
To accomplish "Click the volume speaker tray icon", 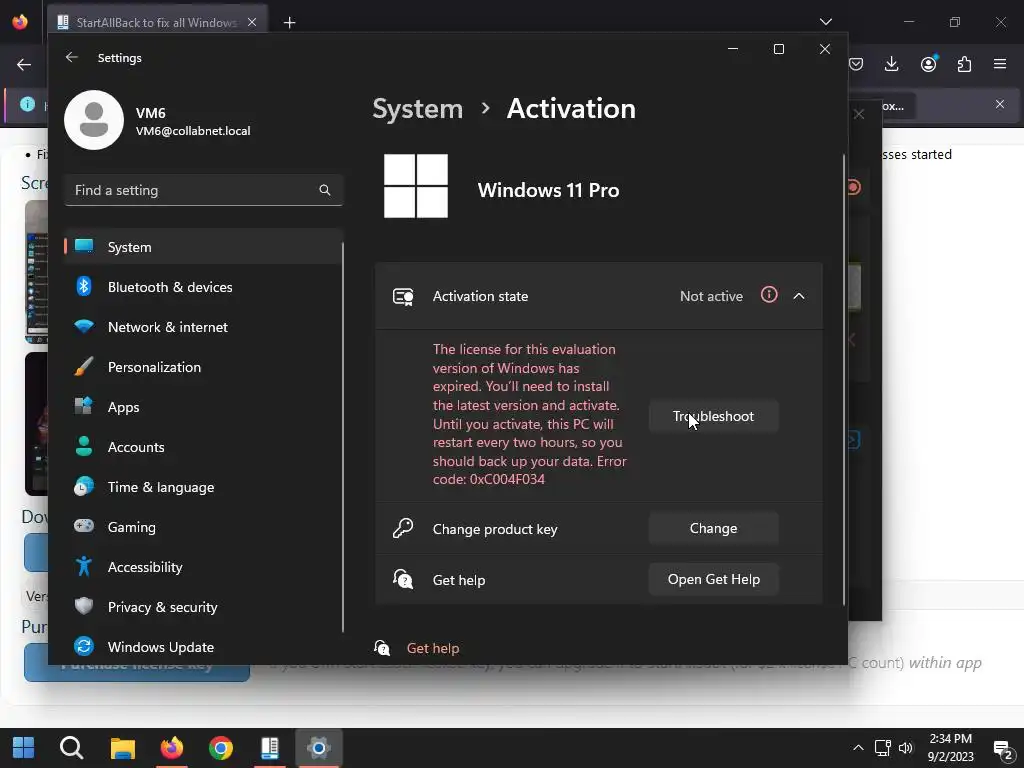I will [906, 748].
